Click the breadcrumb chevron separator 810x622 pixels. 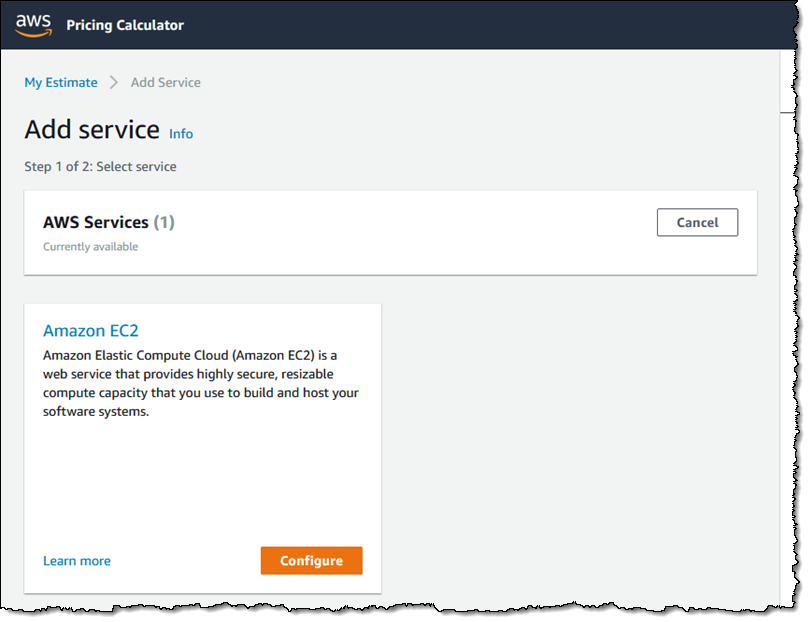pos(114,82)
